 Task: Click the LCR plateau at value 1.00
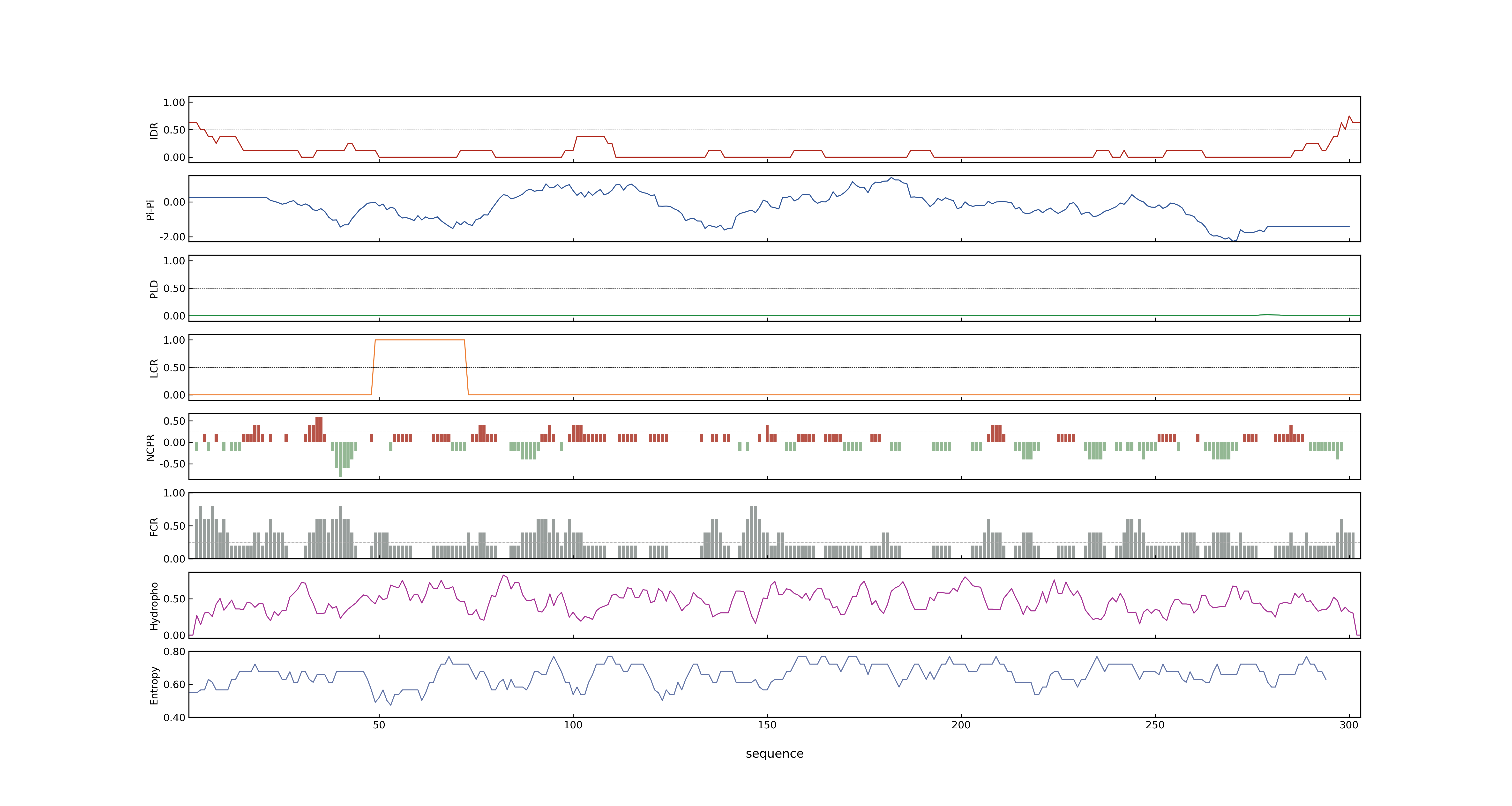click(420, 340)
